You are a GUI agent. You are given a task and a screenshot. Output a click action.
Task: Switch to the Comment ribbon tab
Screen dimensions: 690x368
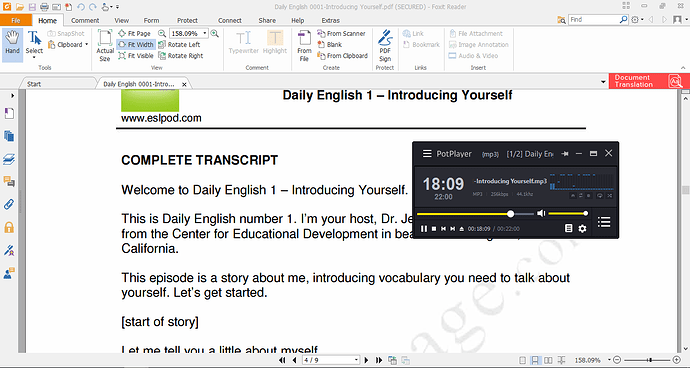point(85,20)
